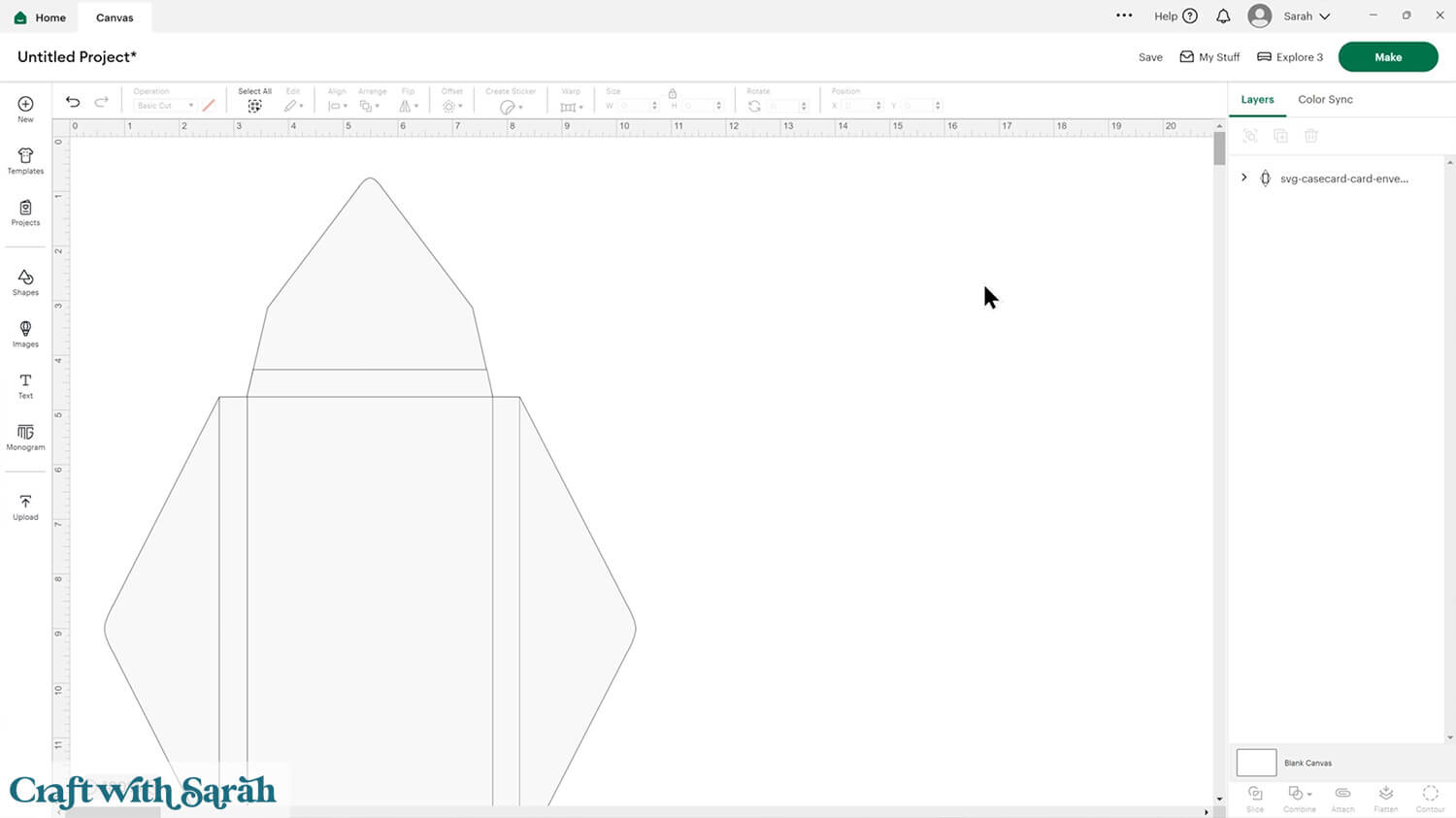Image resolution: width=1456 pixels, height=818 pixels.
Task: Click the X position input field
Action: (x=862, y=106)
